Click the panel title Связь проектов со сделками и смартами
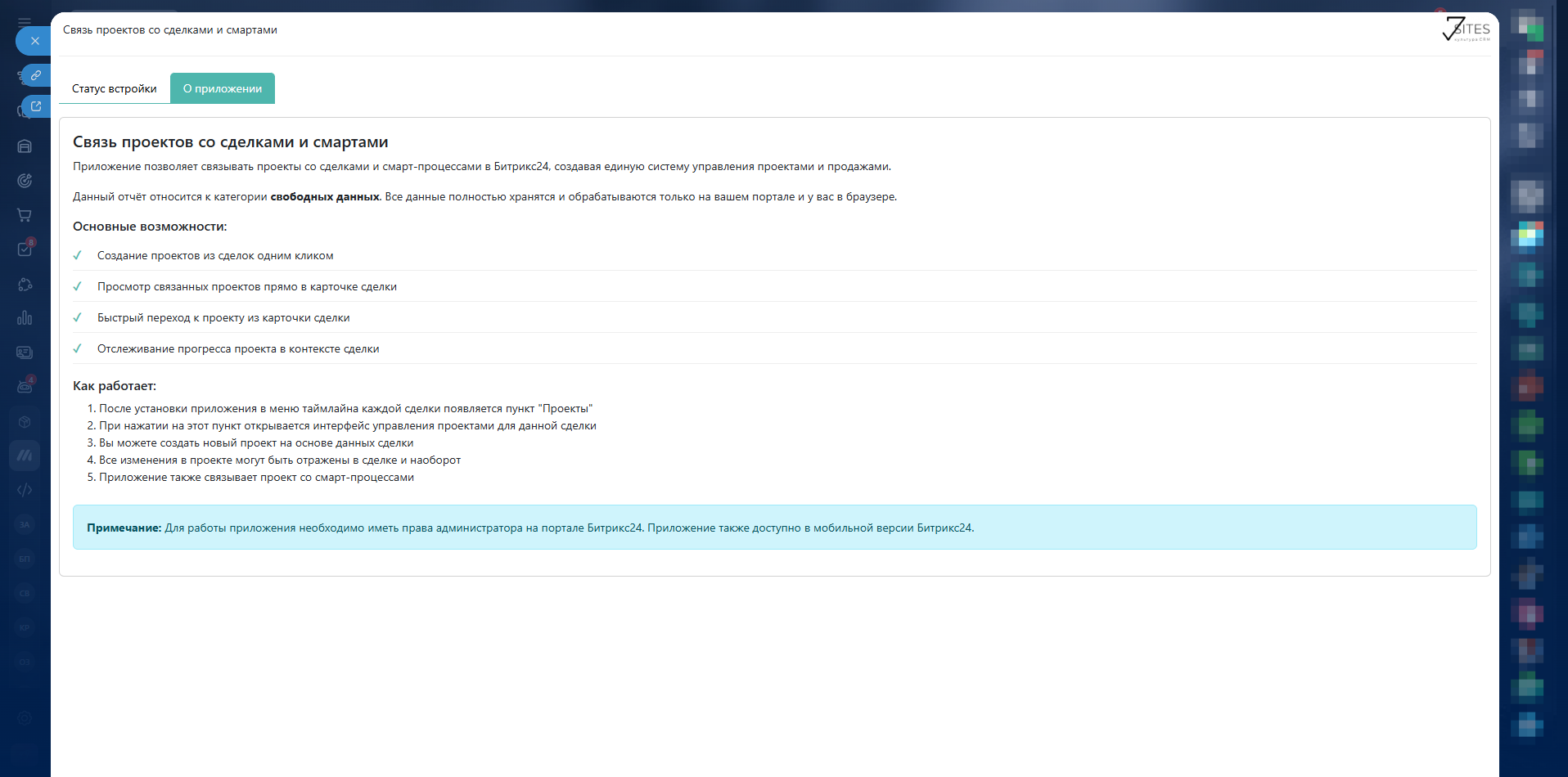 pyautogui.click(x=170, y=30)
